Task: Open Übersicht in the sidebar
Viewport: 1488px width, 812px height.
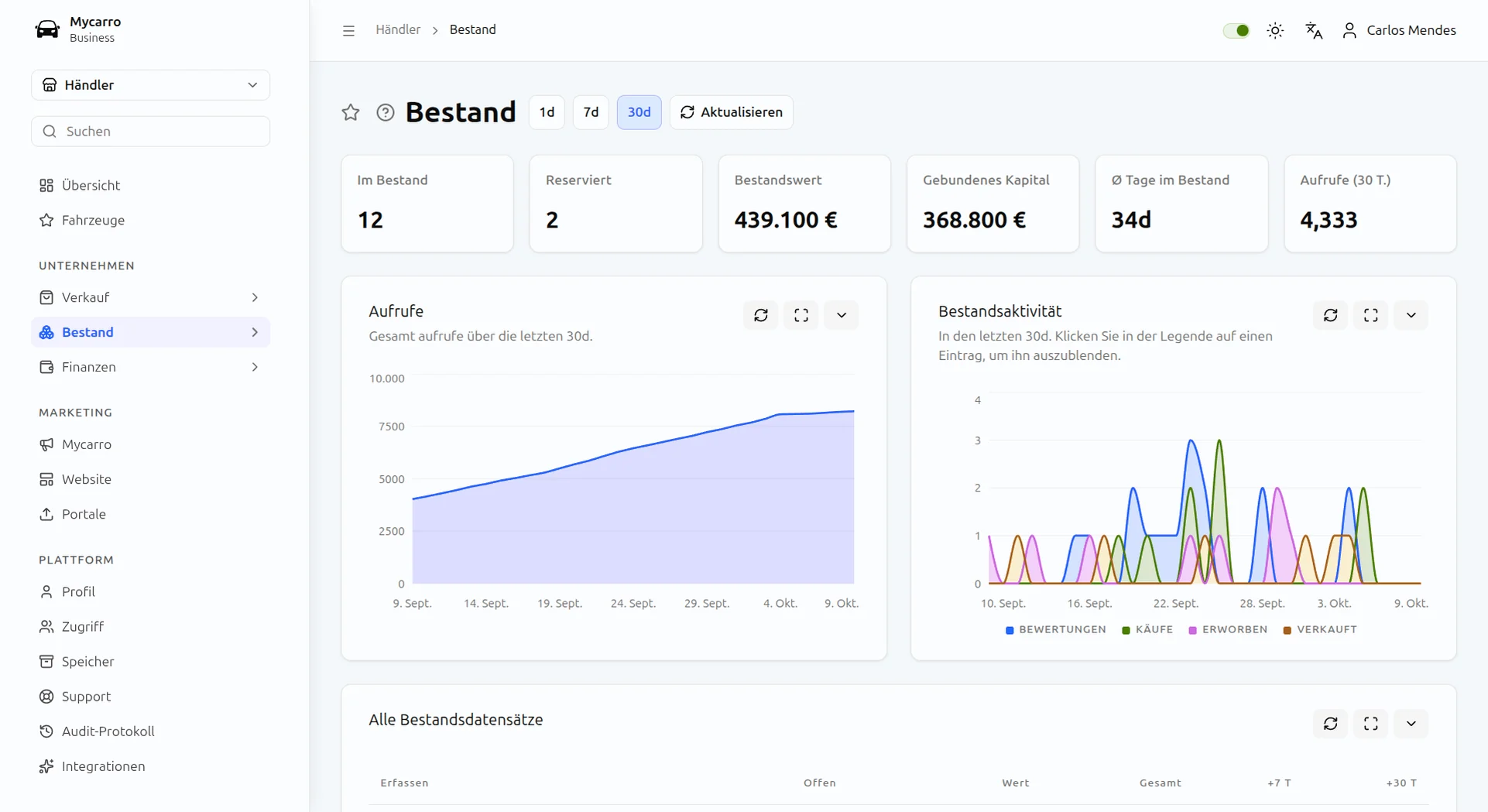Action: tap(151, 185)
